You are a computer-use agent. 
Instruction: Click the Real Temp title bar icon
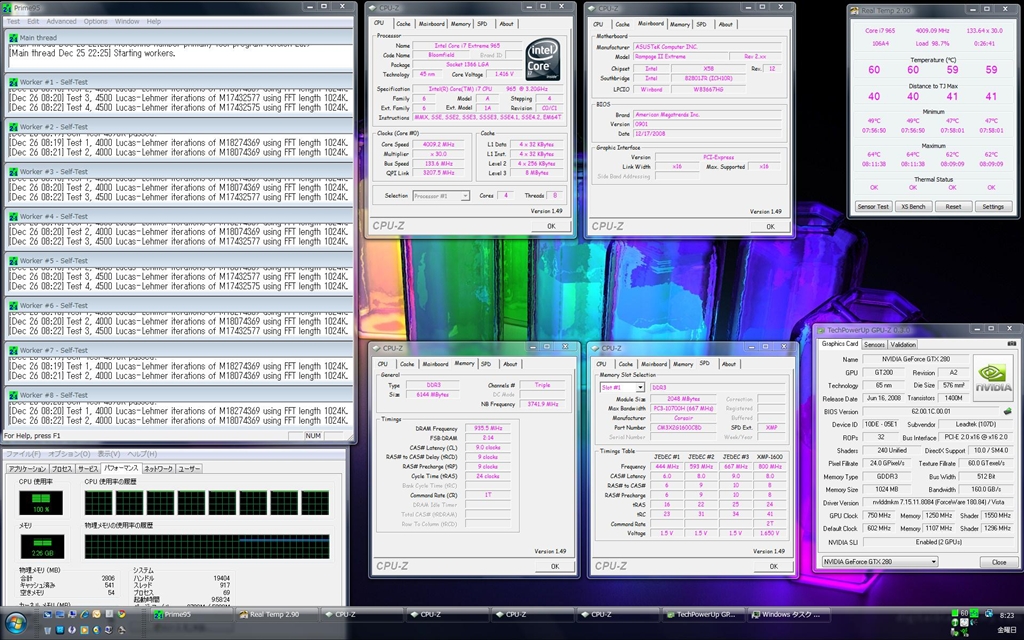click(856, 10)
